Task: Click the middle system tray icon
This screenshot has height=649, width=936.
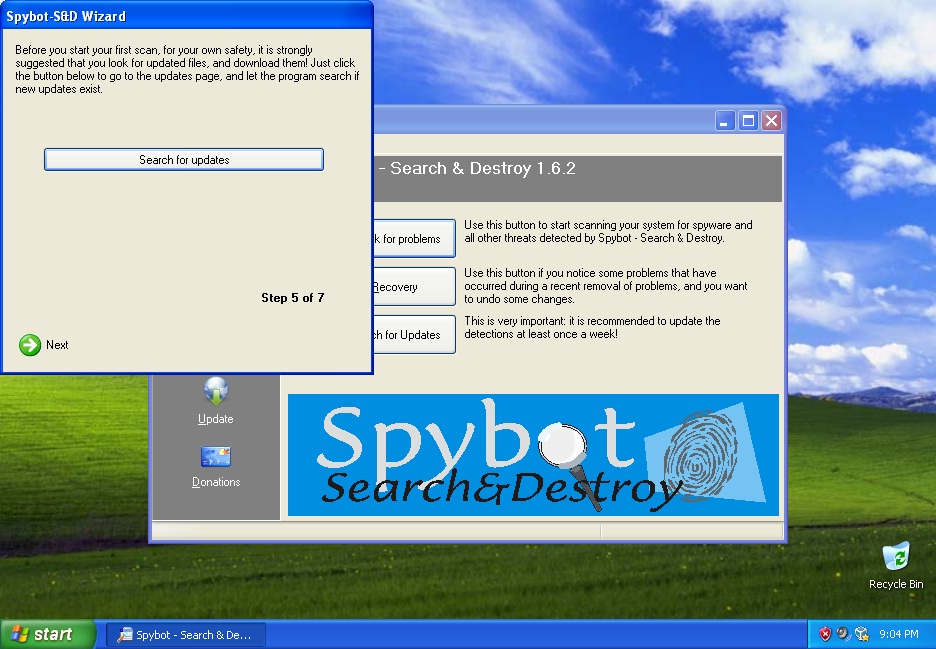Action: coord(843,634)
